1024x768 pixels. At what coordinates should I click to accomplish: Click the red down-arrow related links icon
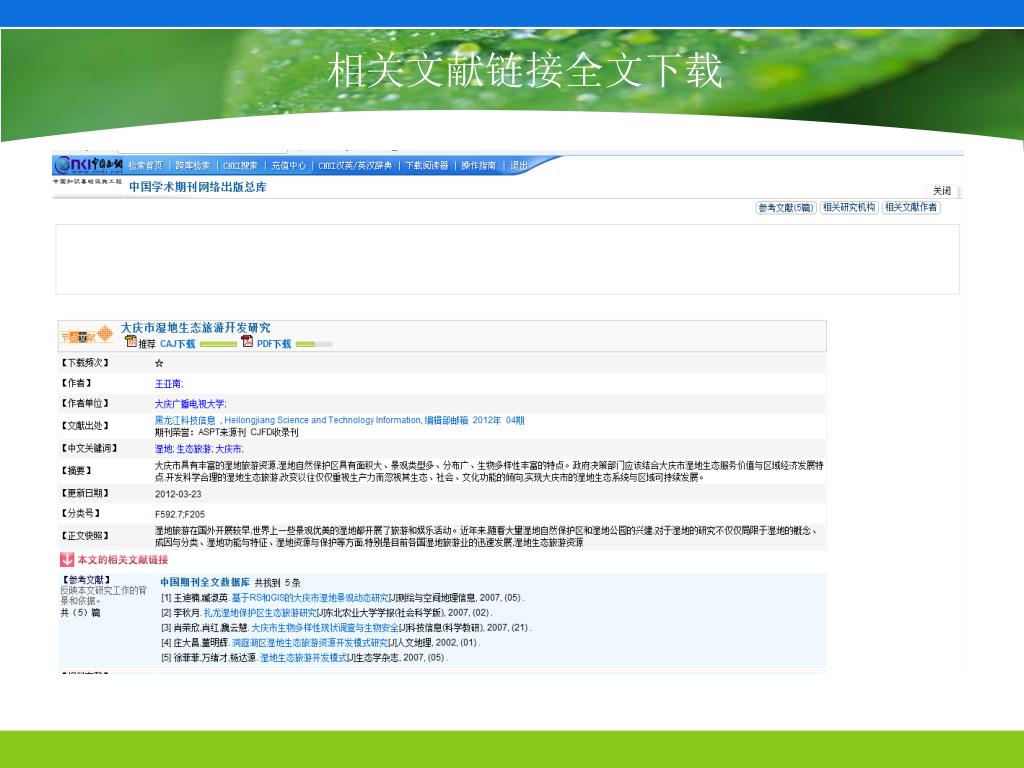click(x=67, y=560)
